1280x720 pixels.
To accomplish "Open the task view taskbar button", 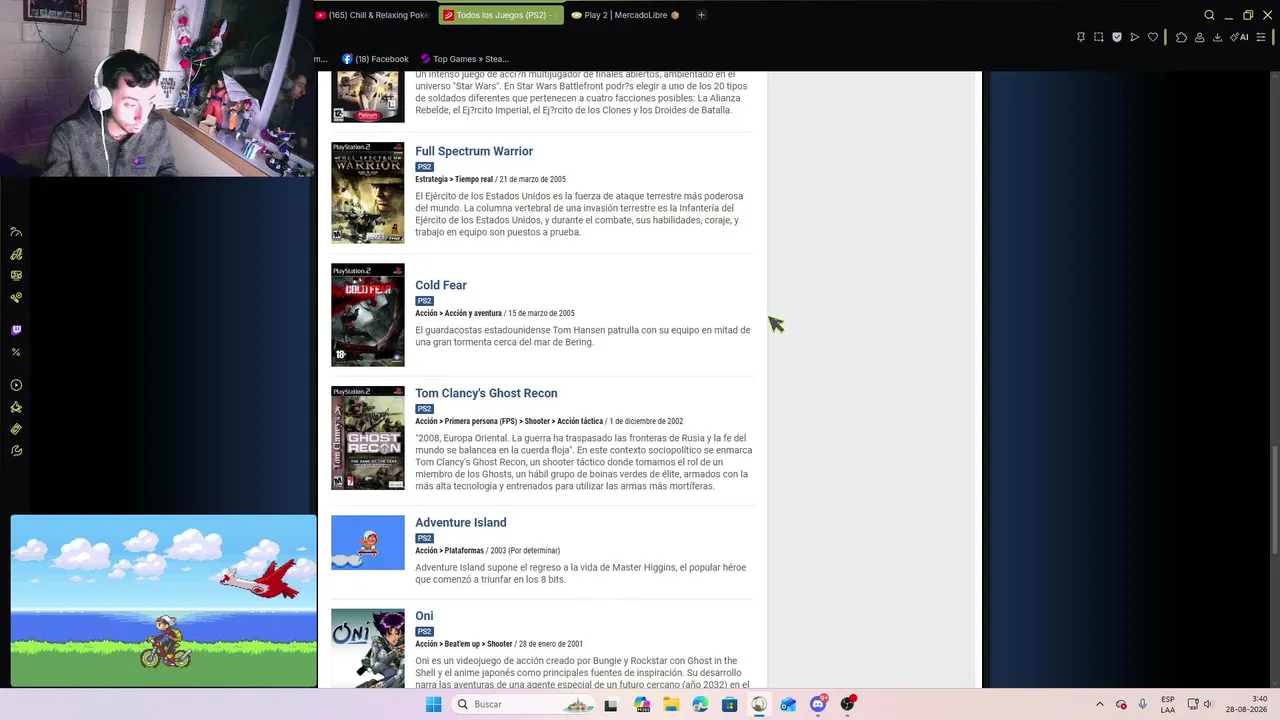I will coord(611,704).
